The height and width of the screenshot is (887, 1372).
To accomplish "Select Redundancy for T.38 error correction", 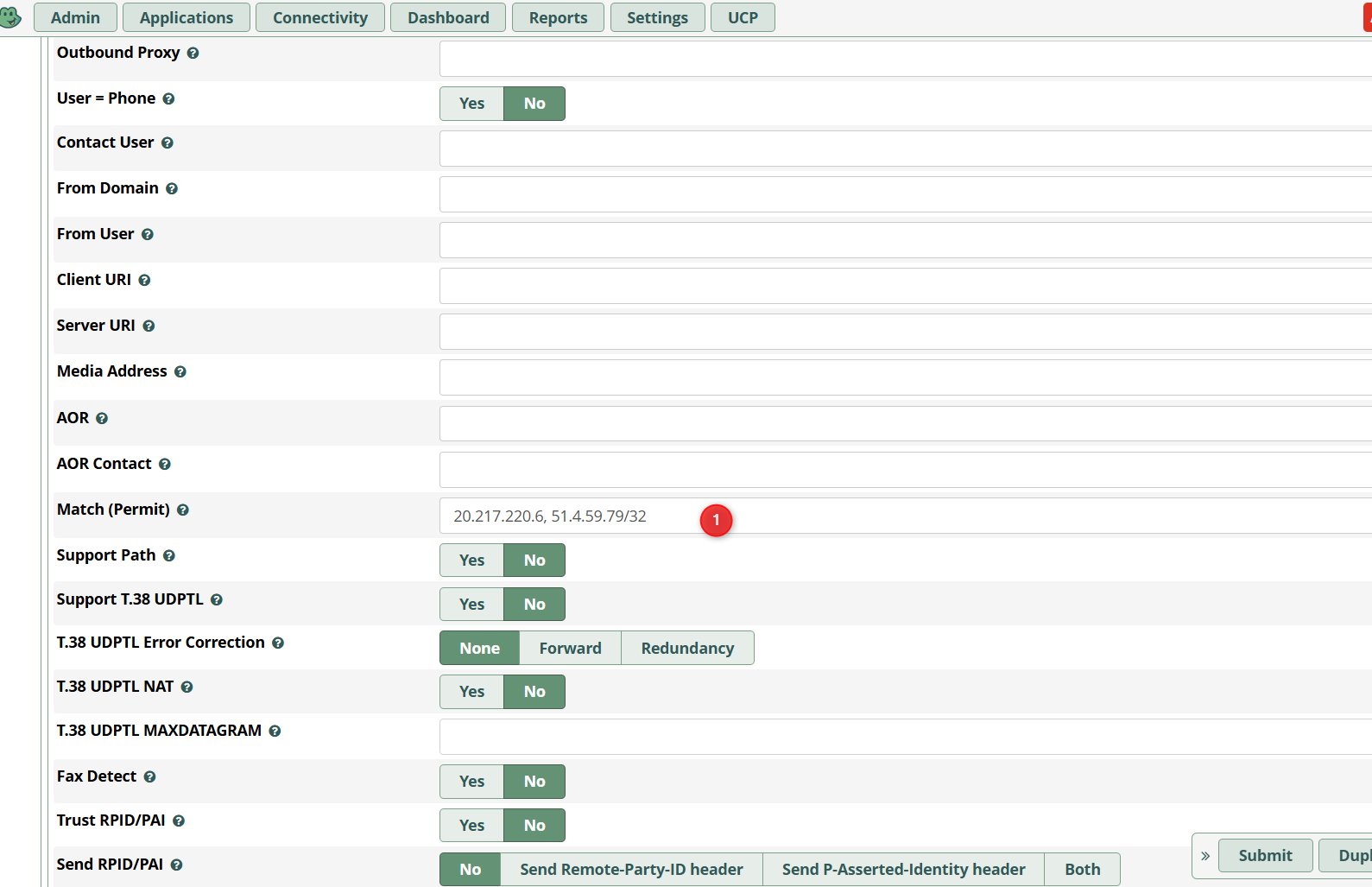I will point(687,649).
